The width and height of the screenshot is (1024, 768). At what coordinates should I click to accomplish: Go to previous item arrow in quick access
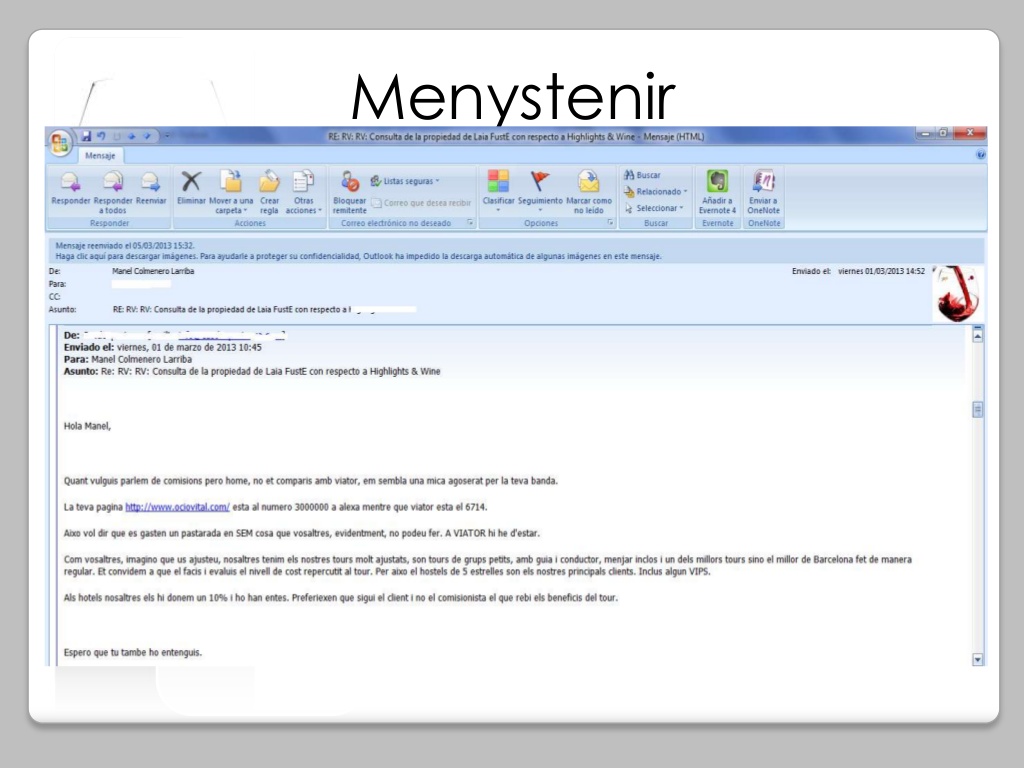(131, 136)
